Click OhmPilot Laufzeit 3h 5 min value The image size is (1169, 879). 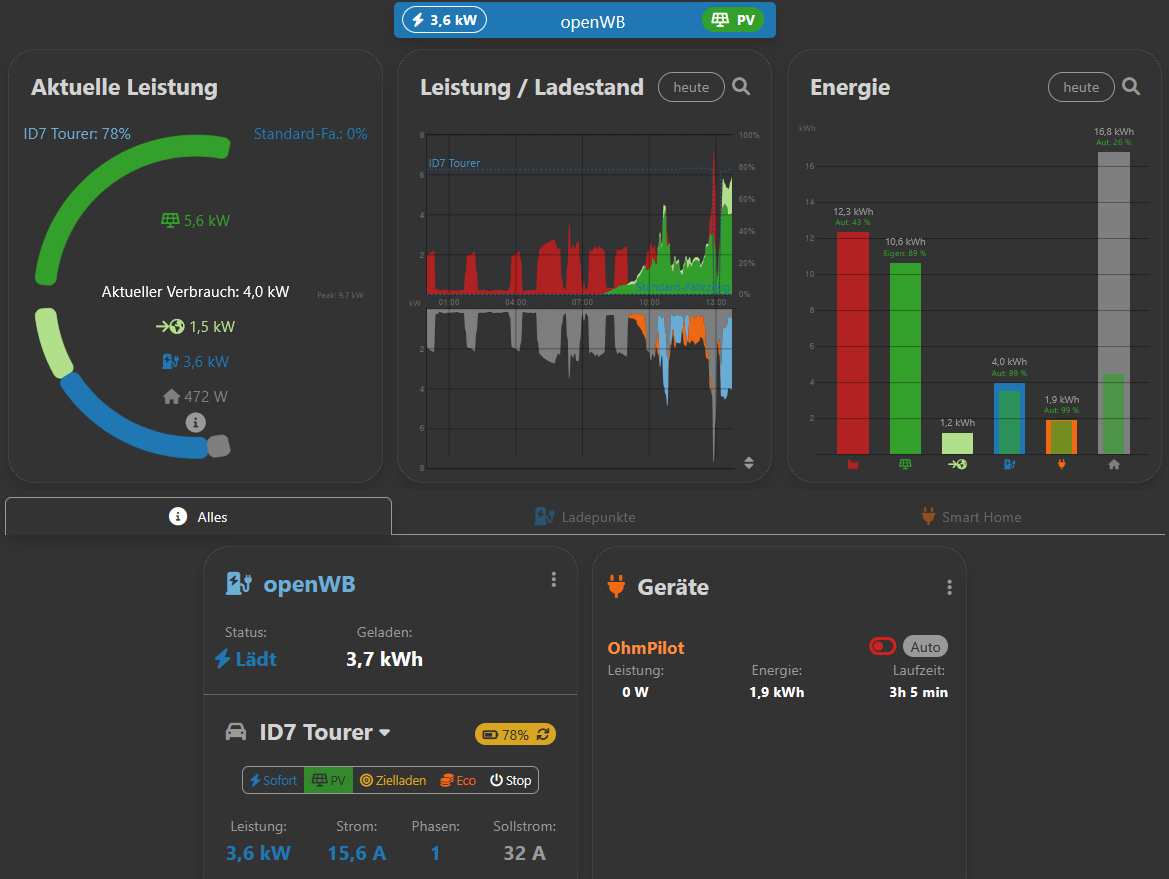(x=918, y=692)
